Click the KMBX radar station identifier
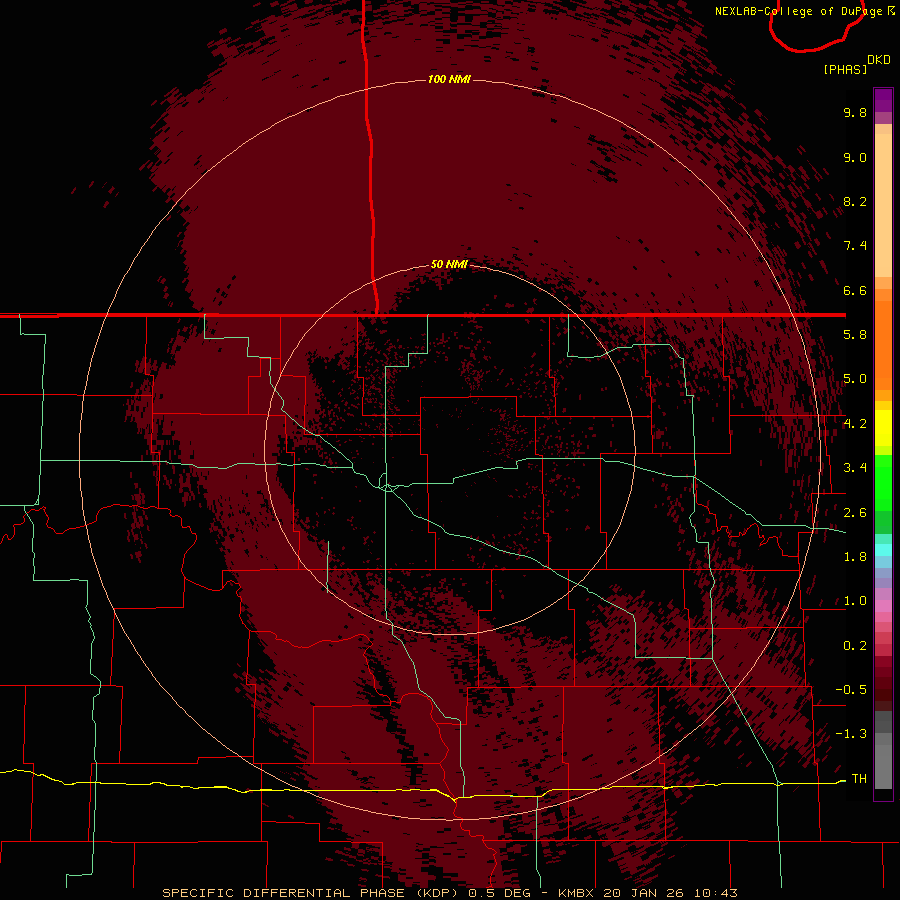This screenshot has height=900, width=900. (576, 893)
